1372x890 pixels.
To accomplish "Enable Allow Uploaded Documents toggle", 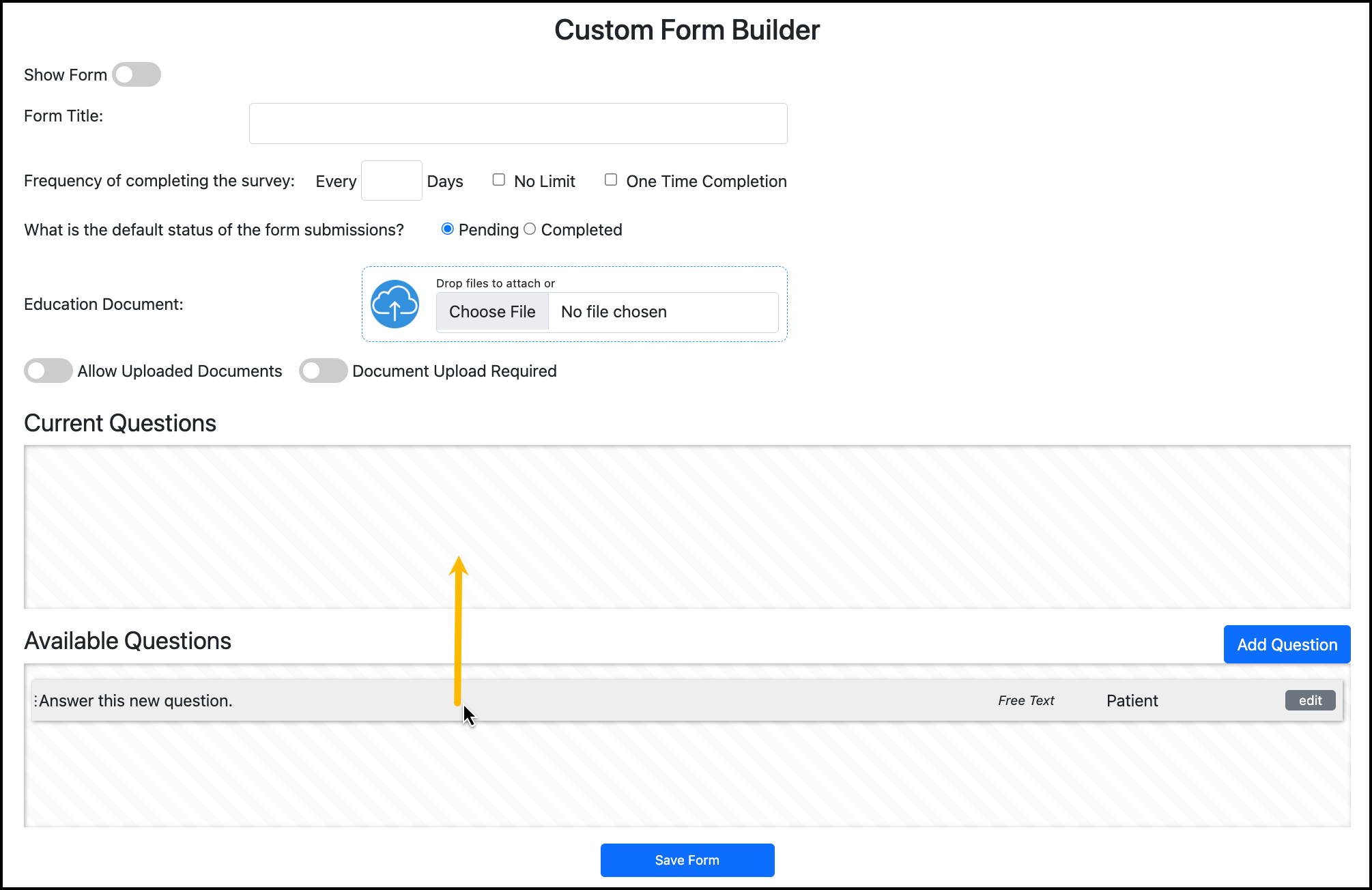I will click(x=48, y=371).
